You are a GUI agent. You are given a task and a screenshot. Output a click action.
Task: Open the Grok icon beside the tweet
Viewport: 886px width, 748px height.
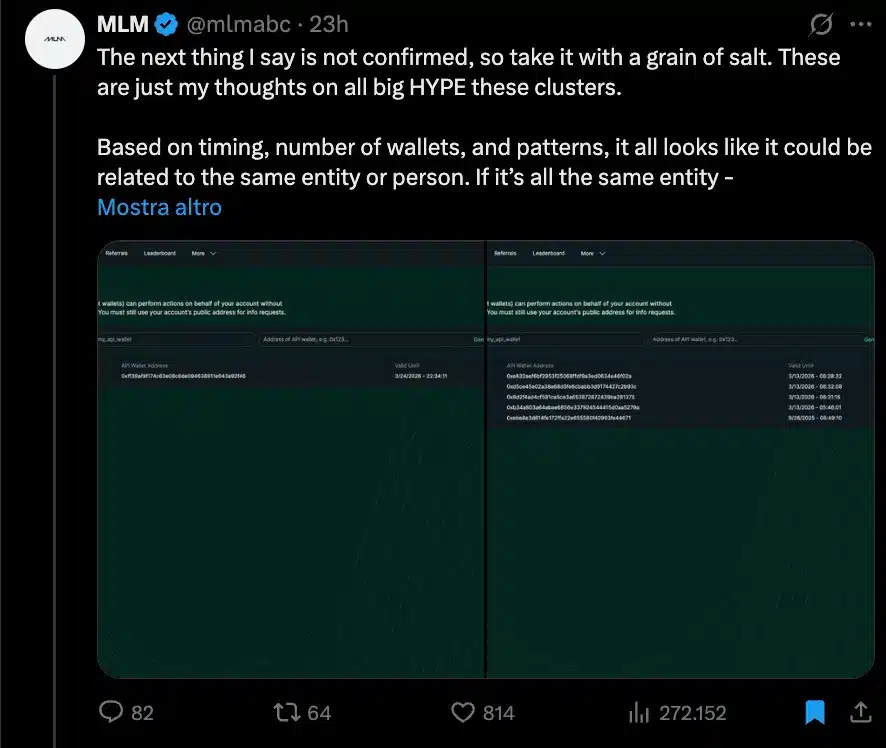coord(818,22)
